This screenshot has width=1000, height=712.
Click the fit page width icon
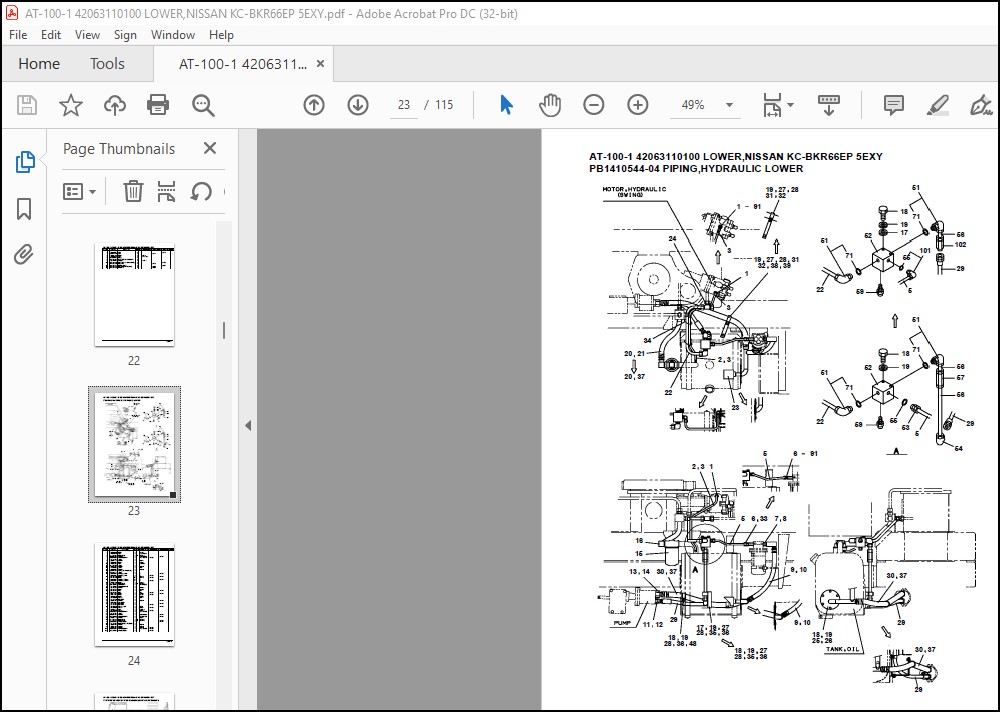772,105
